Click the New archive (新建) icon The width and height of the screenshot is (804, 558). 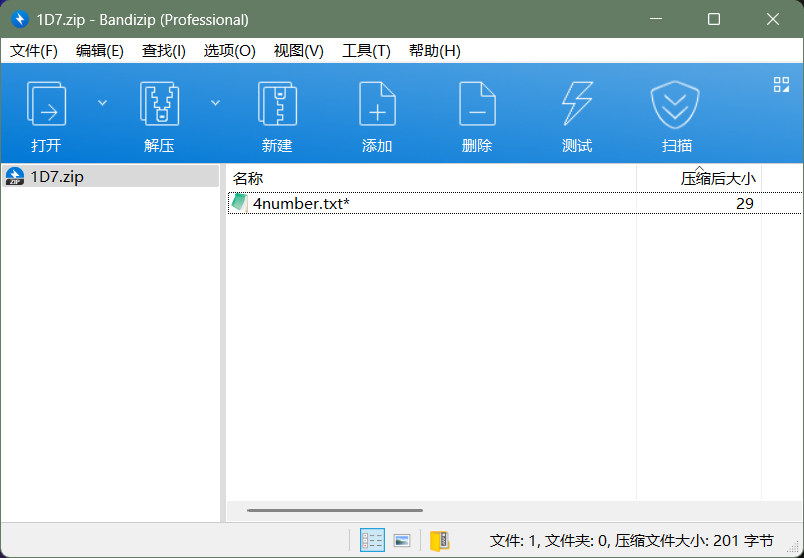point(277,104)
